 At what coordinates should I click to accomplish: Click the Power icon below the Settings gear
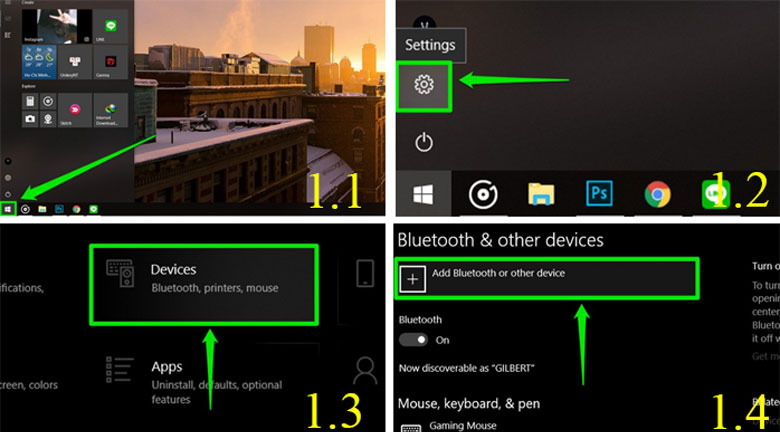[x=423, y=142]
